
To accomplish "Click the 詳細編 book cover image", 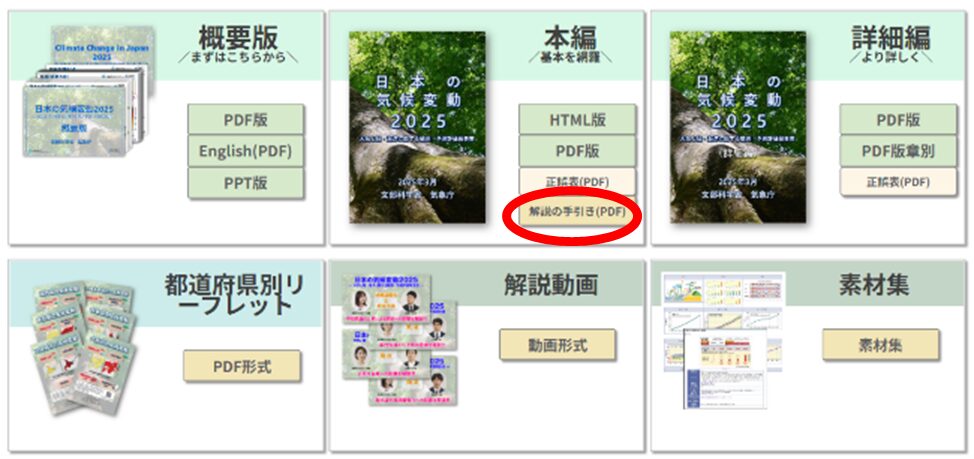I will click(738, 127).
